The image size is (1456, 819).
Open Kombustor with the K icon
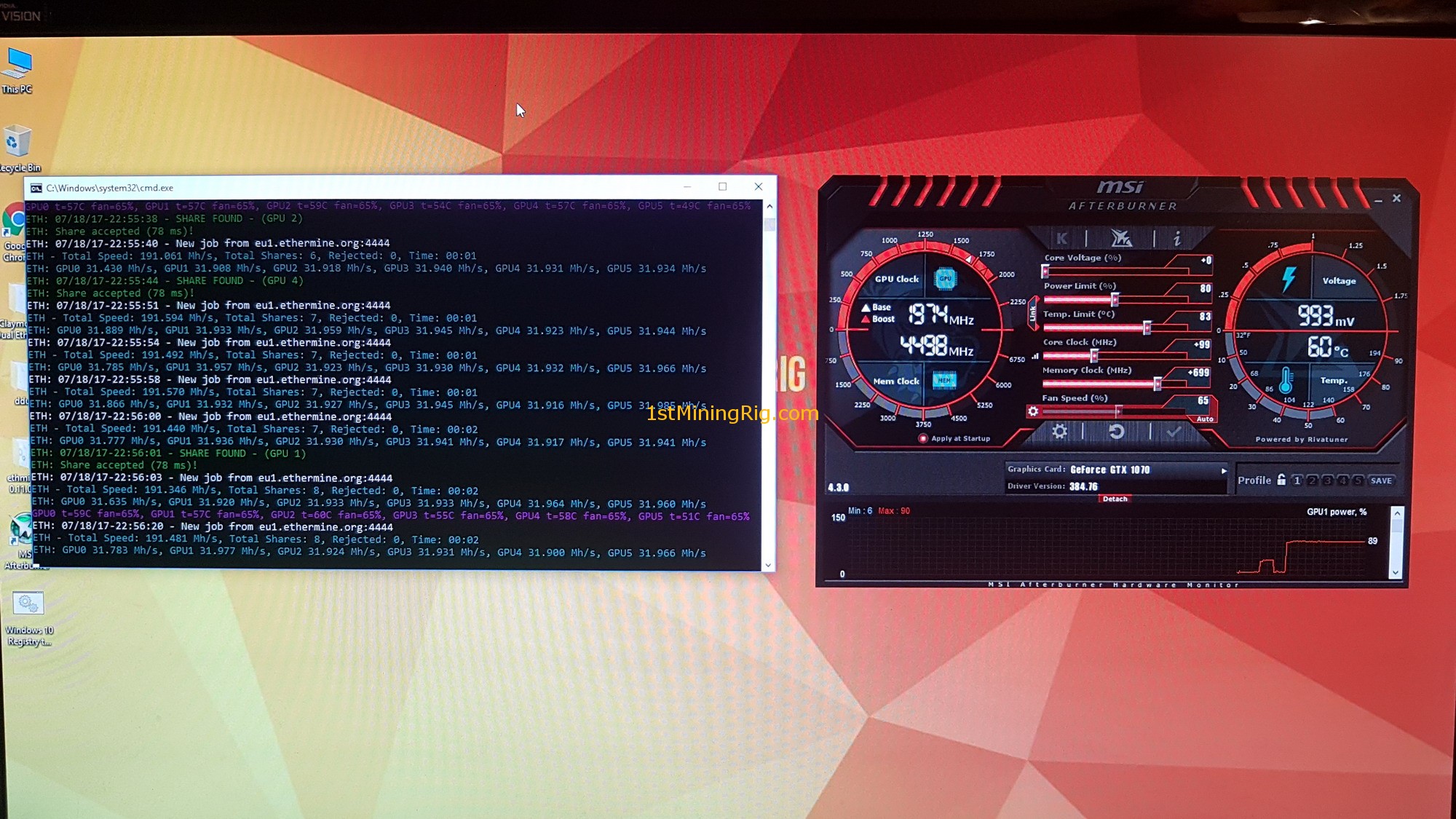(x=1062, y=238)
